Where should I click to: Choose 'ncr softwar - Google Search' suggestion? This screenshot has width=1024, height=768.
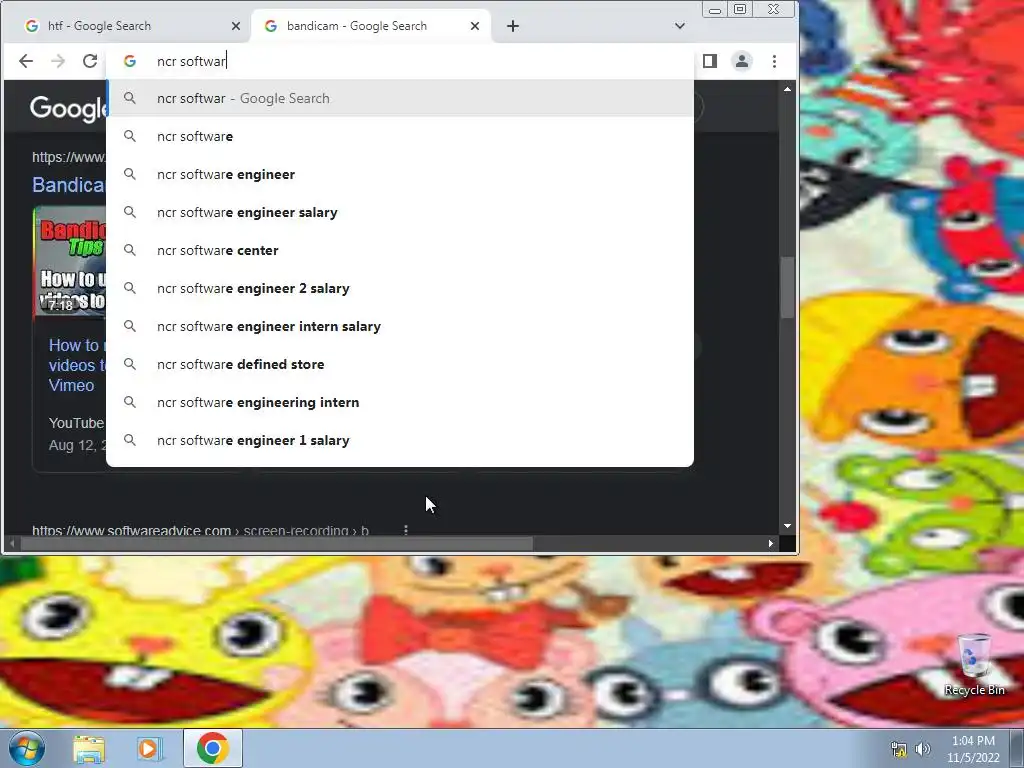pyautogui.click(x=400, y=99)
